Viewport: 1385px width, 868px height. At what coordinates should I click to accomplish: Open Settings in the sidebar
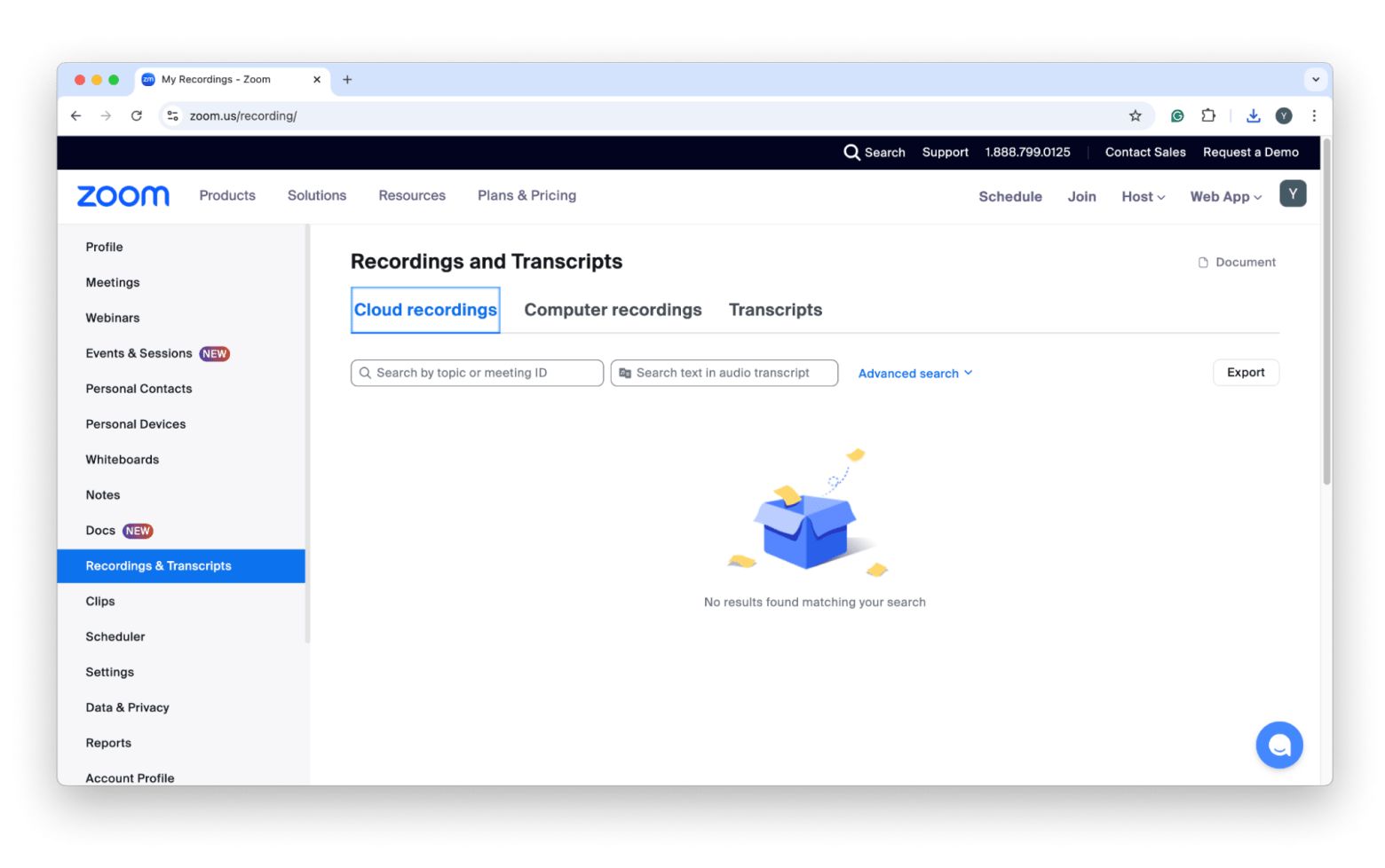point(110,673)
